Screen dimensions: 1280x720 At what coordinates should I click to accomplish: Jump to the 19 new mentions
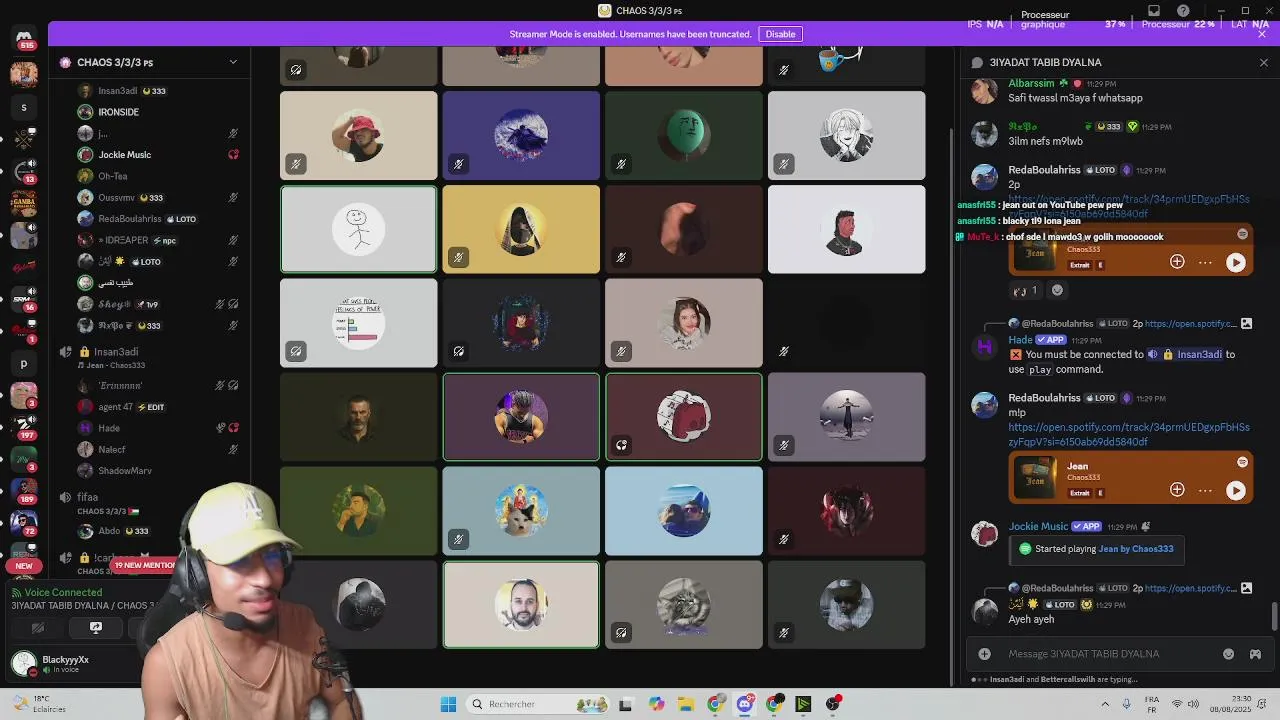point(144,565)
